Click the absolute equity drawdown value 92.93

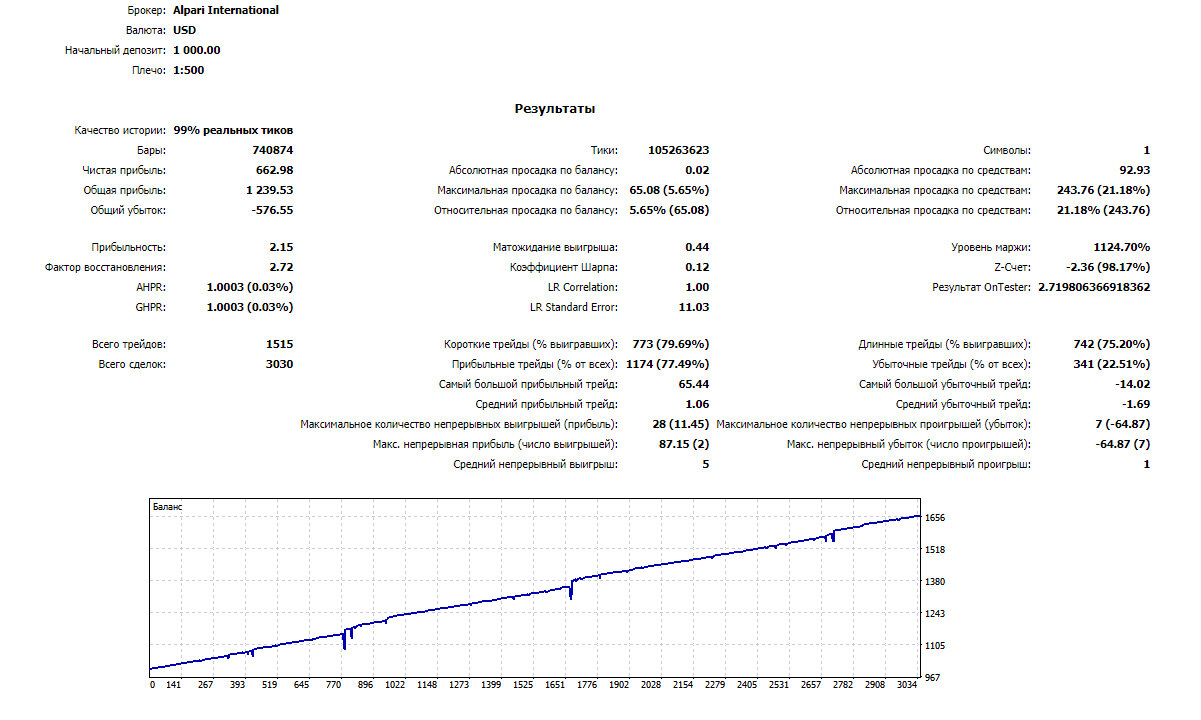pyautogui.click(x=1135, y=170)
